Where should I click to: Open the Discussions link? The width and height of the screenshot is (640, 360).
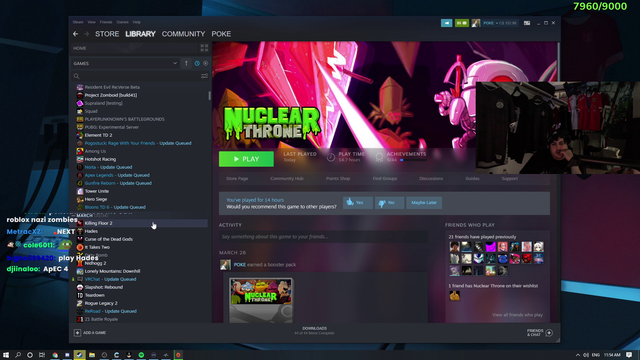431,178
